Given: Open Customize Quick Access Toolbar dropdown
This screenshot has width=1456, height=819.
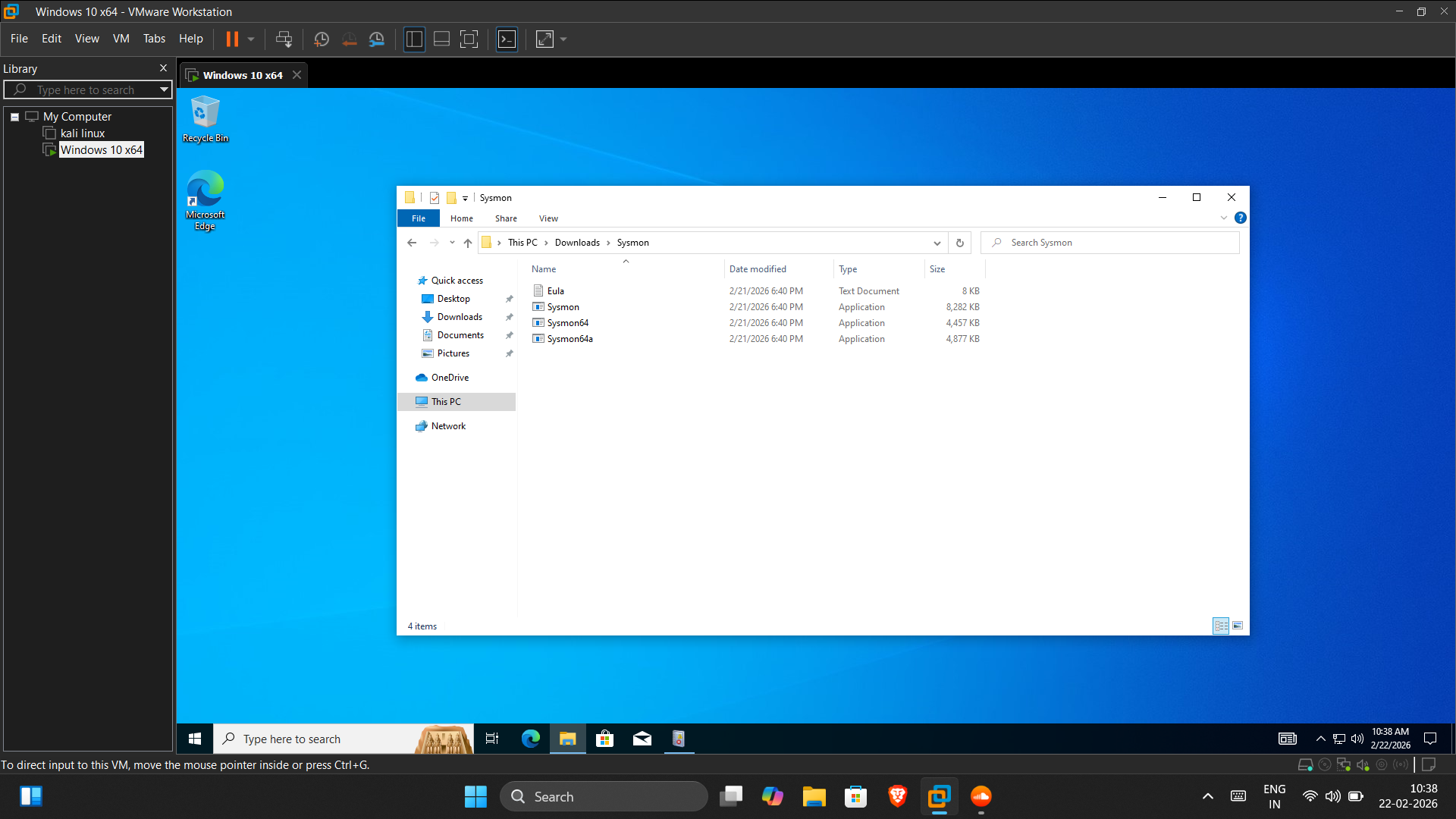Looking at the screenshot, I should (x=466, y=198).
